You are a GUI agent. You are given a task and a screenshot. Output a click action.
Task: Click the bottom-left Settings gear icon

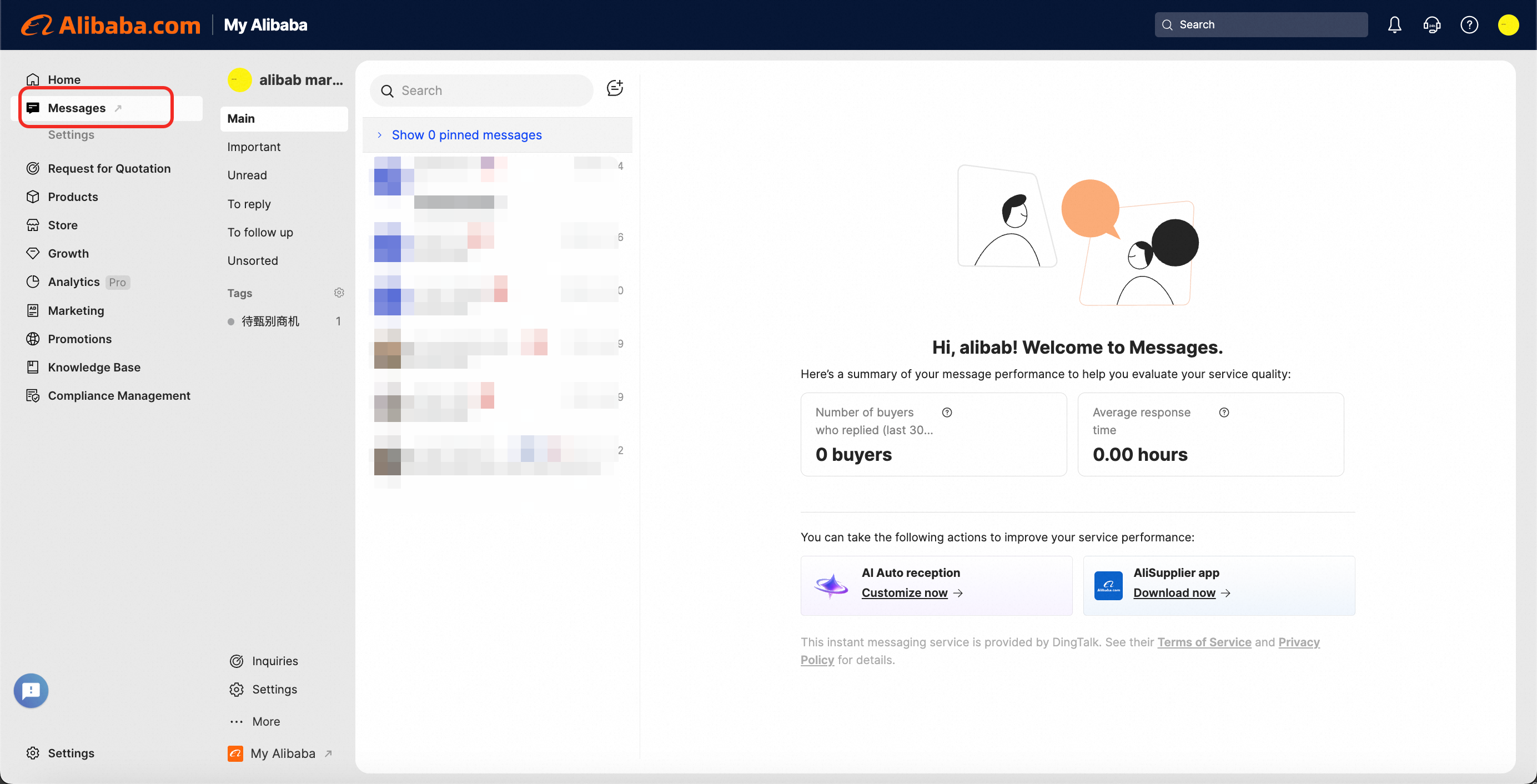[x=33, y=753]
